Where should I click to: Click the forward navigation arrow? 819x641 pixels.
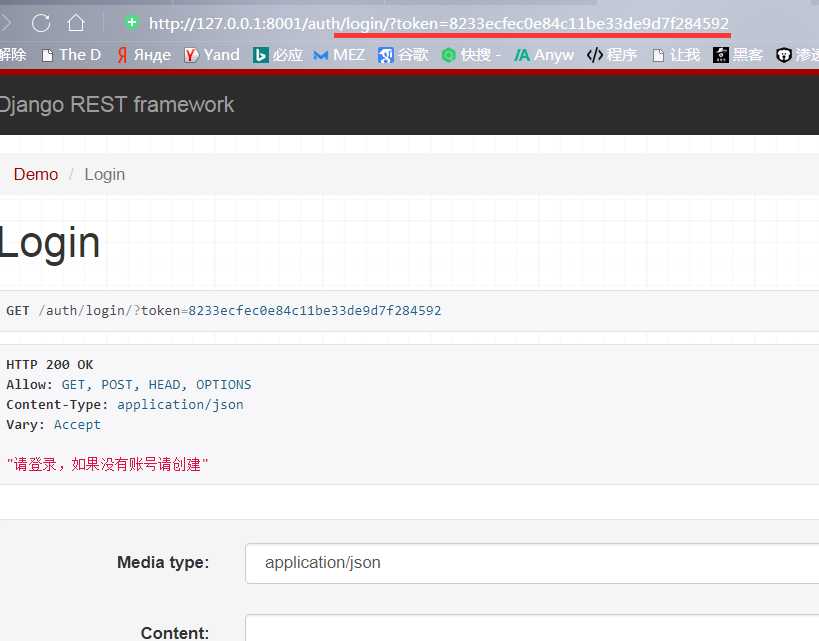[6, 23]
